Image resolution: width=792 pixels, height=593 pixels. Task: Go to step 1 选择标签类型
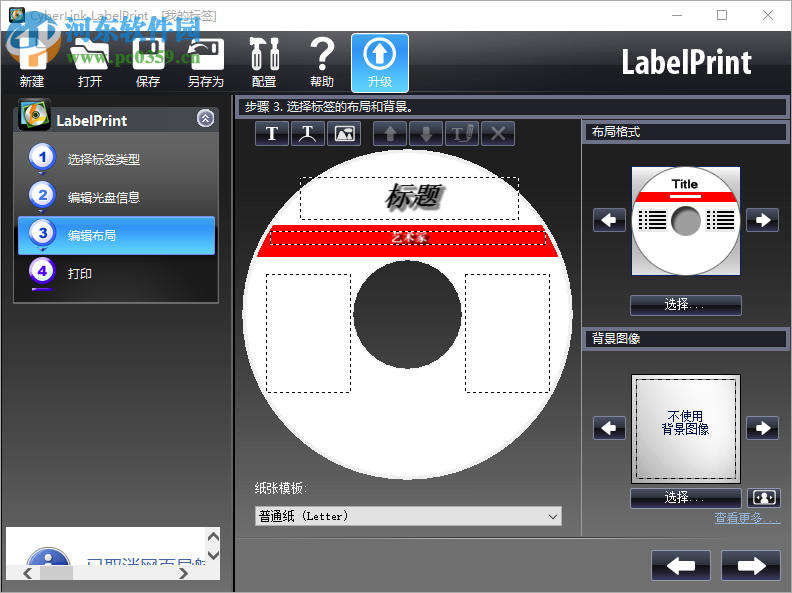[104, 159]
